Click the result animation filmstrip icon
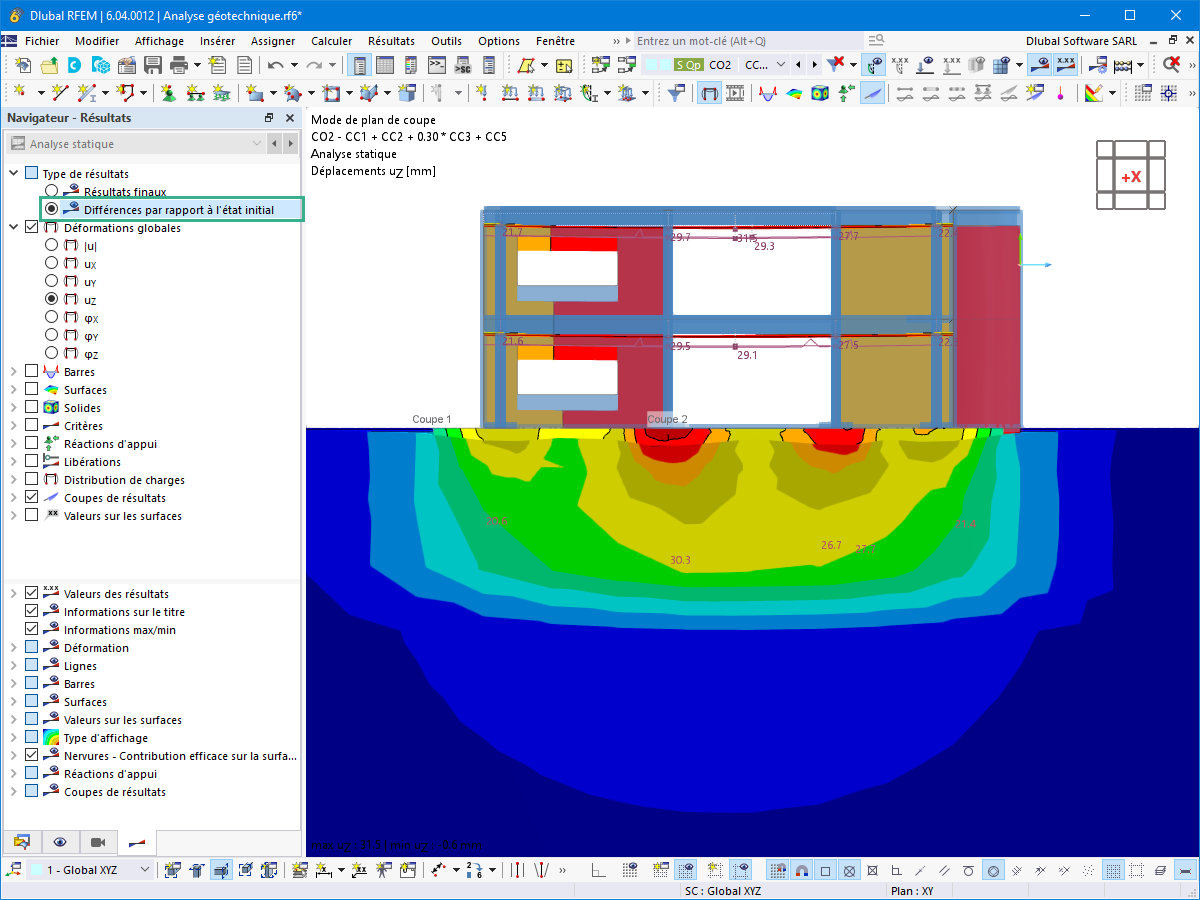 coord(736,93)
